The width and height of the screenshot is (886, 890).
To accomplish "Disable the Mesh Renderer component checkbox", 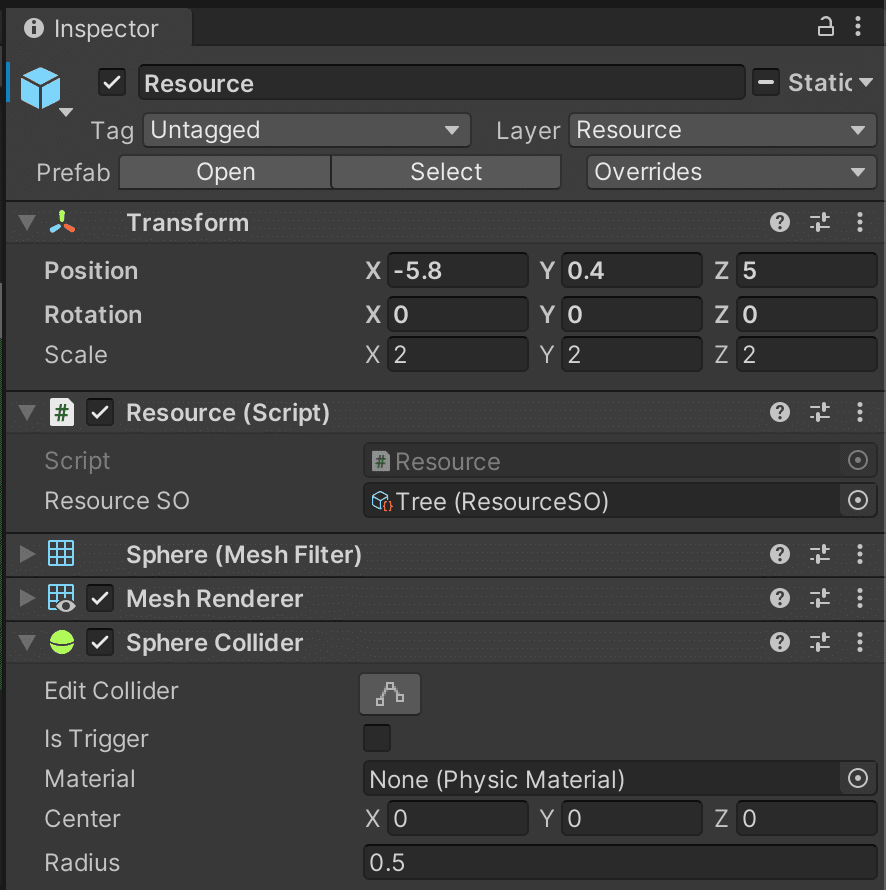I will 100,598.
